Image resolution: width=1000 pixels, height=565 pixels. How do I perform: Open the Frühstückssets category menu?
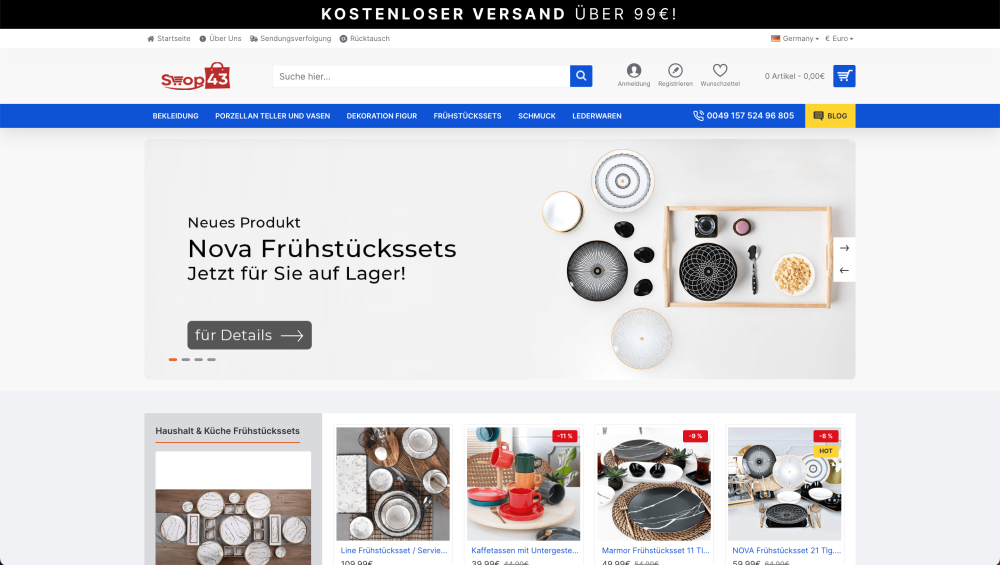coord(467,116)
